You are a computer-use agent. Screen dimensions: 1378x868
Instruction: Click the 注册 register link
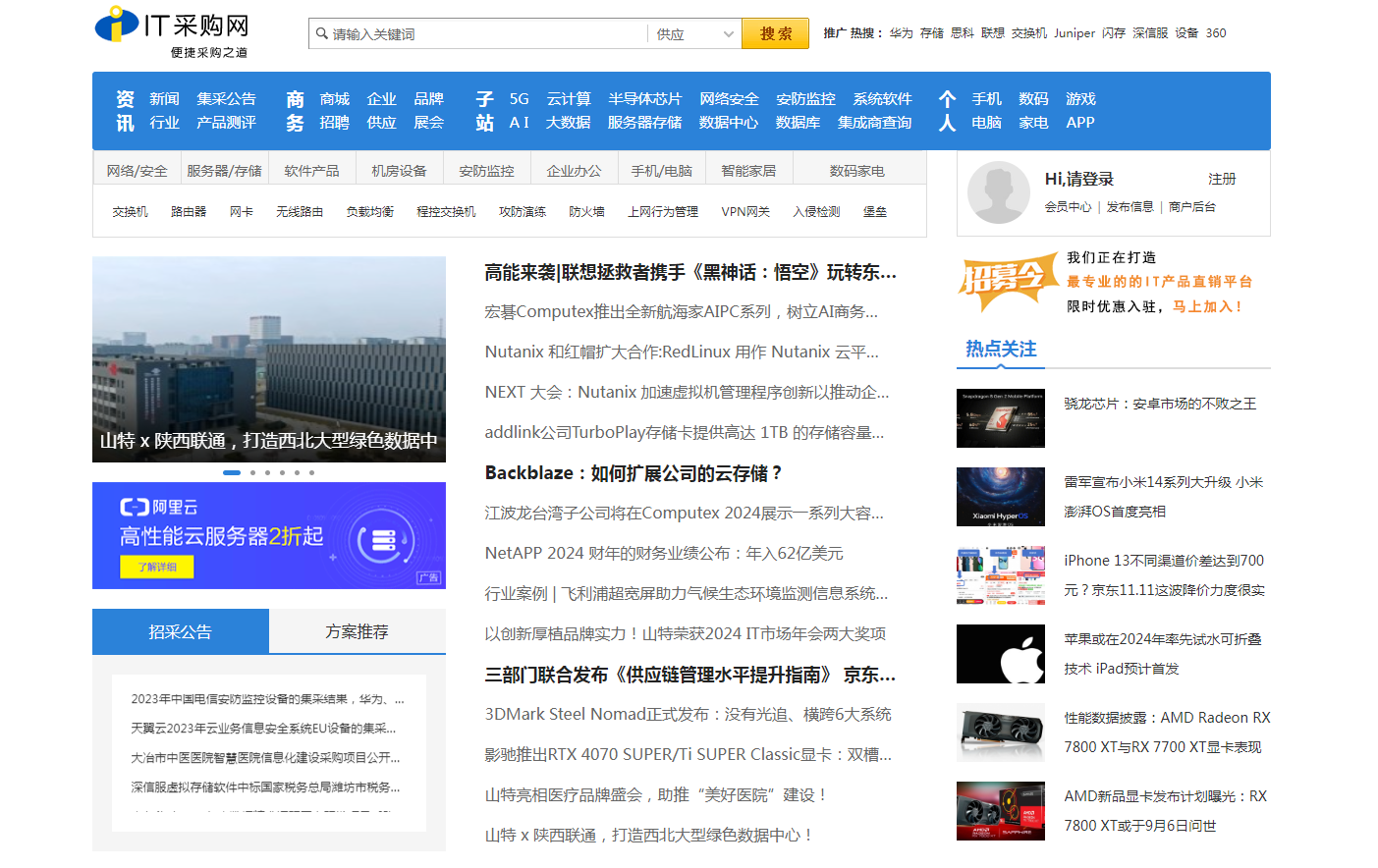1222,179
